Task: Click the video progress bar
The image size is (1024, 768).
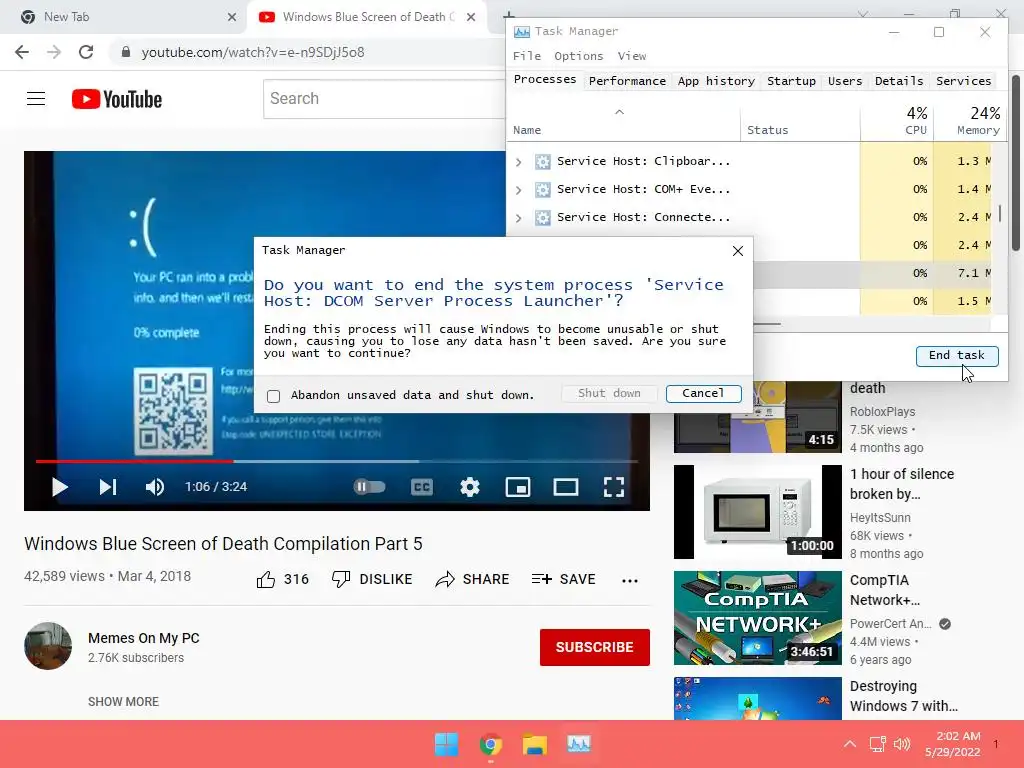Action: click(x=336, y=461)
